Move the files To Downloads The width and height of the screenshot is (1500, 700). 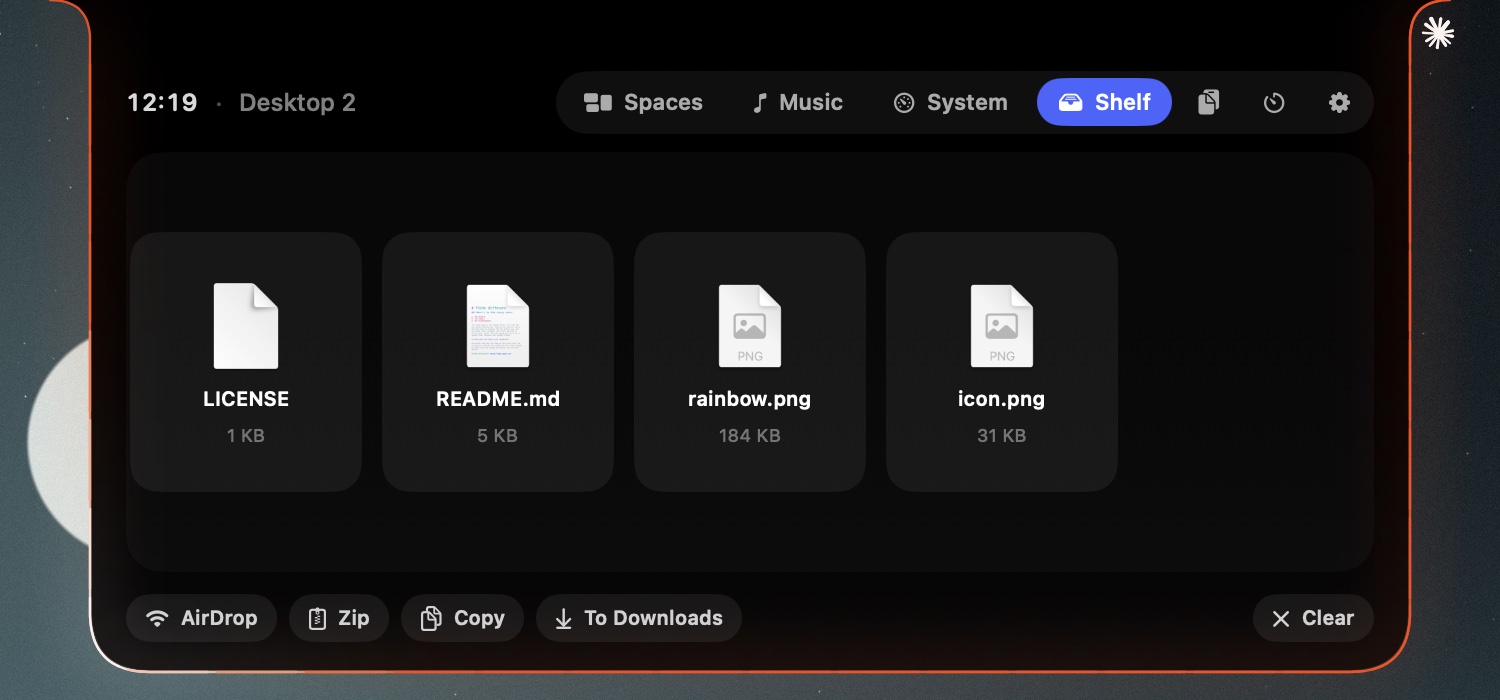point(639,618)
